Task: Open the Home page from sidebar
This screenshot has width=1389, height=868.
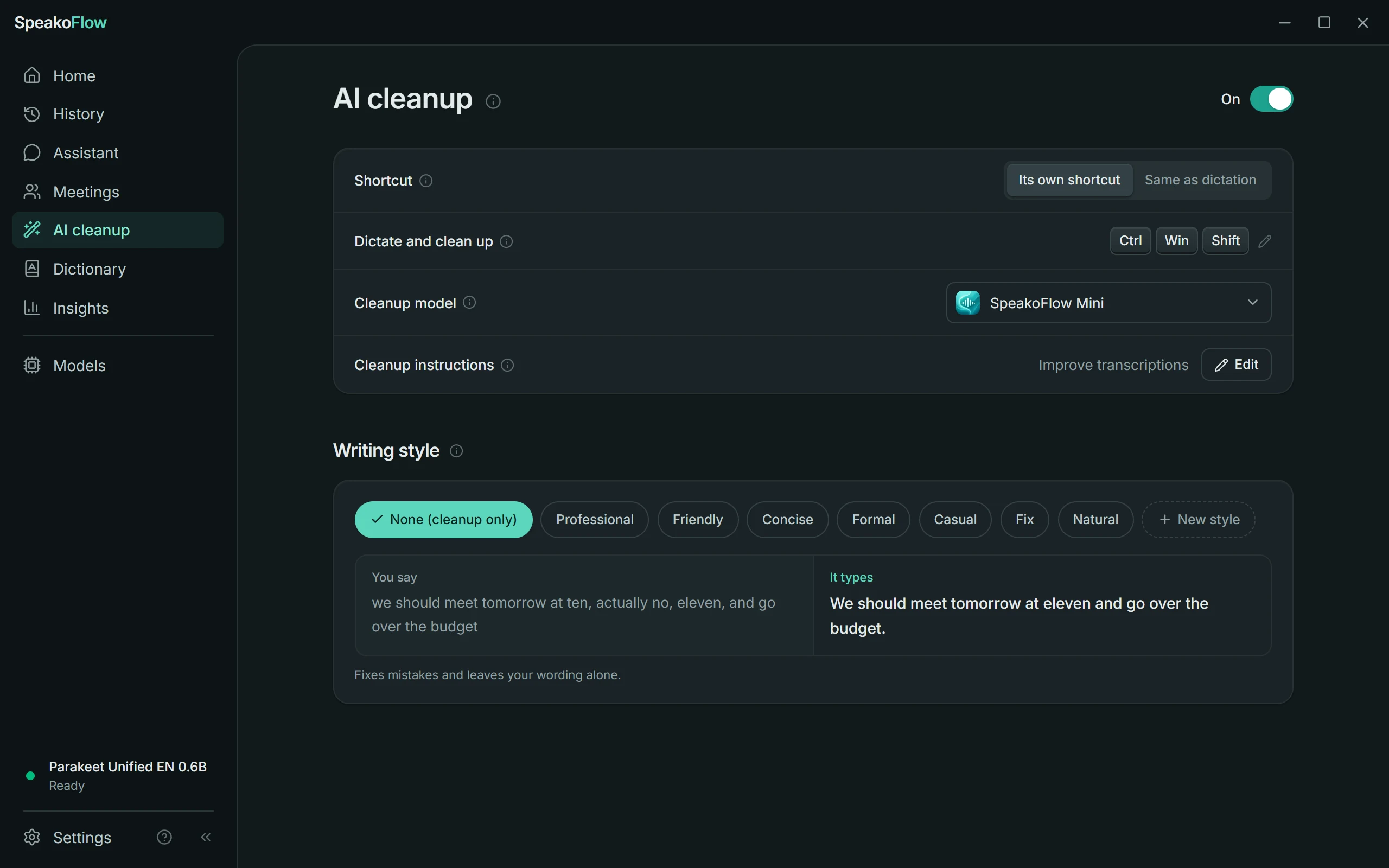Action: pyautogui.click(x=117, y=76)
